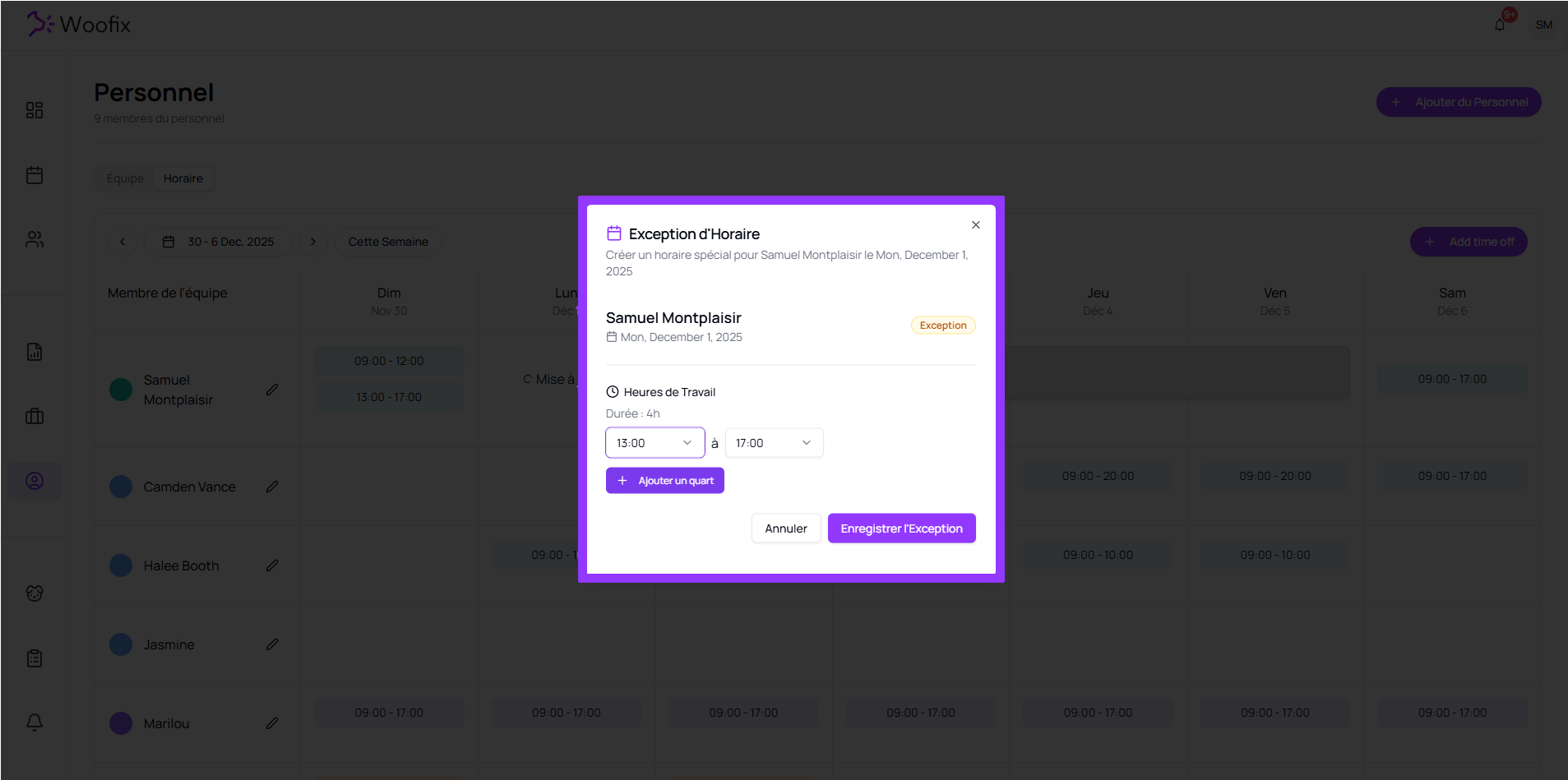Open the reports document icon in sidebar
This screenshot has height=780, width=1568.
point(35,352)
